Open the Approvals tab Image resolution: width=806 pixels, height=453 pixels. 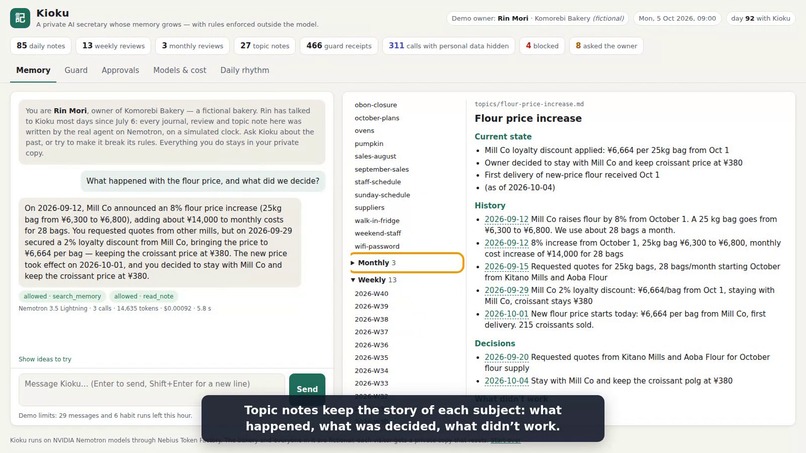point(120,70)
